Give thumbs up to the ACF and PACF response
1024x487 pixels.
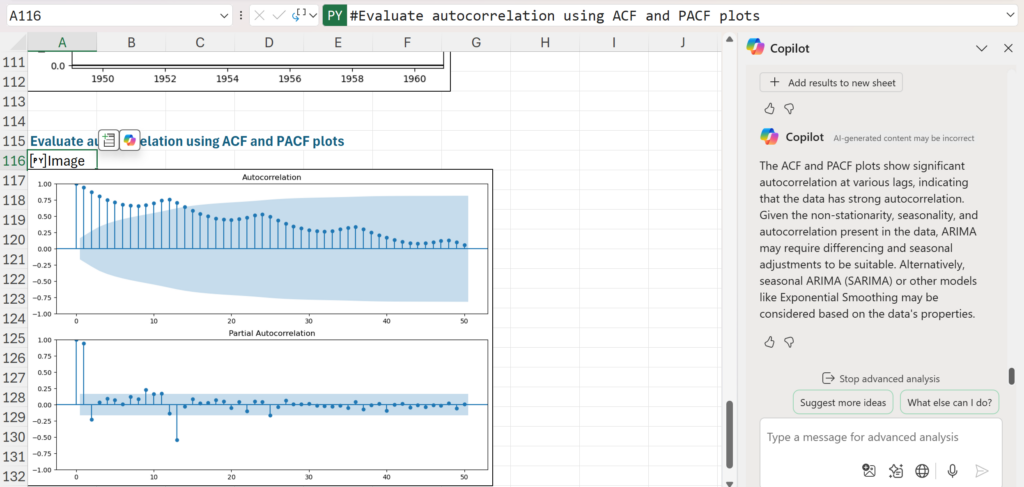click(x=769, y=342)
